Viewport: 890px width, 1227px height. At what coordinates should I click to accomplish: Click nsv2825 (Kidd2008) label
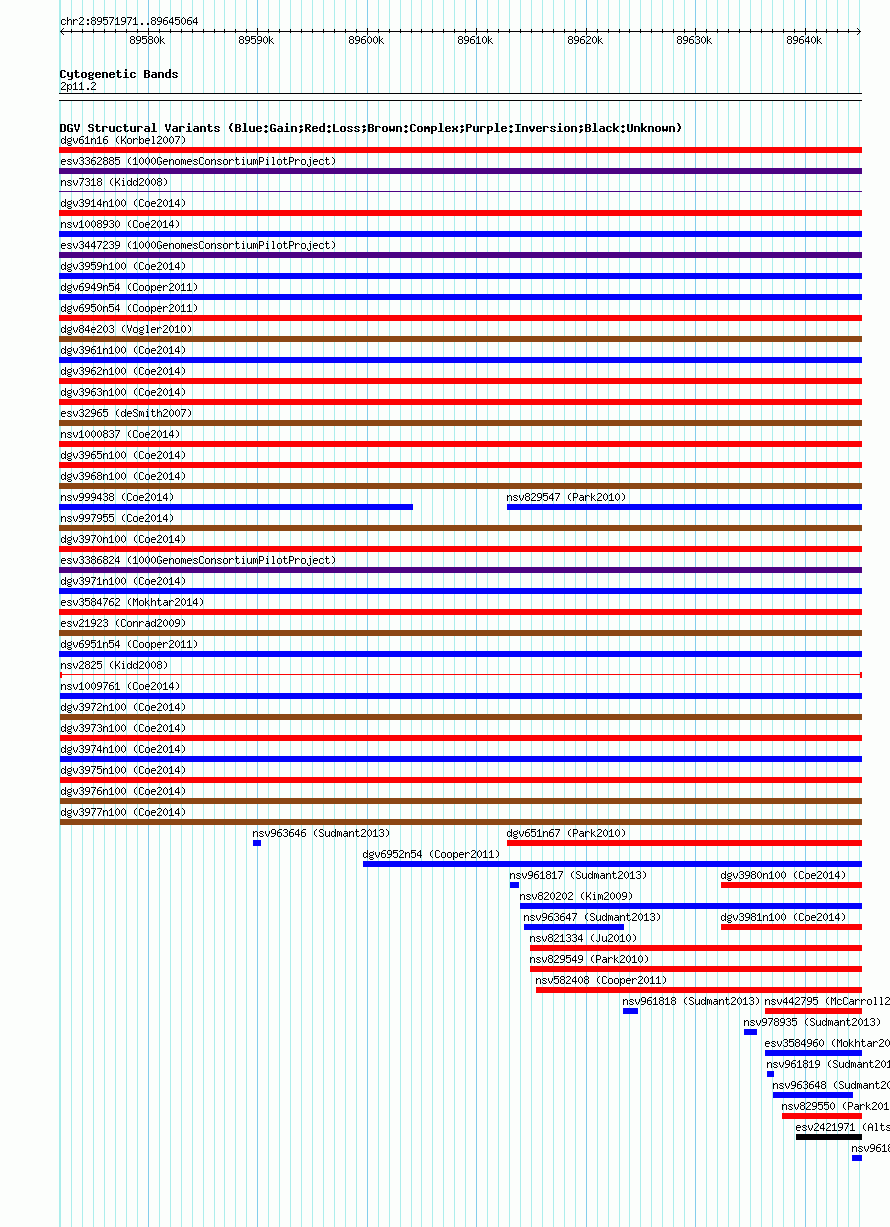tap(114, 666)
